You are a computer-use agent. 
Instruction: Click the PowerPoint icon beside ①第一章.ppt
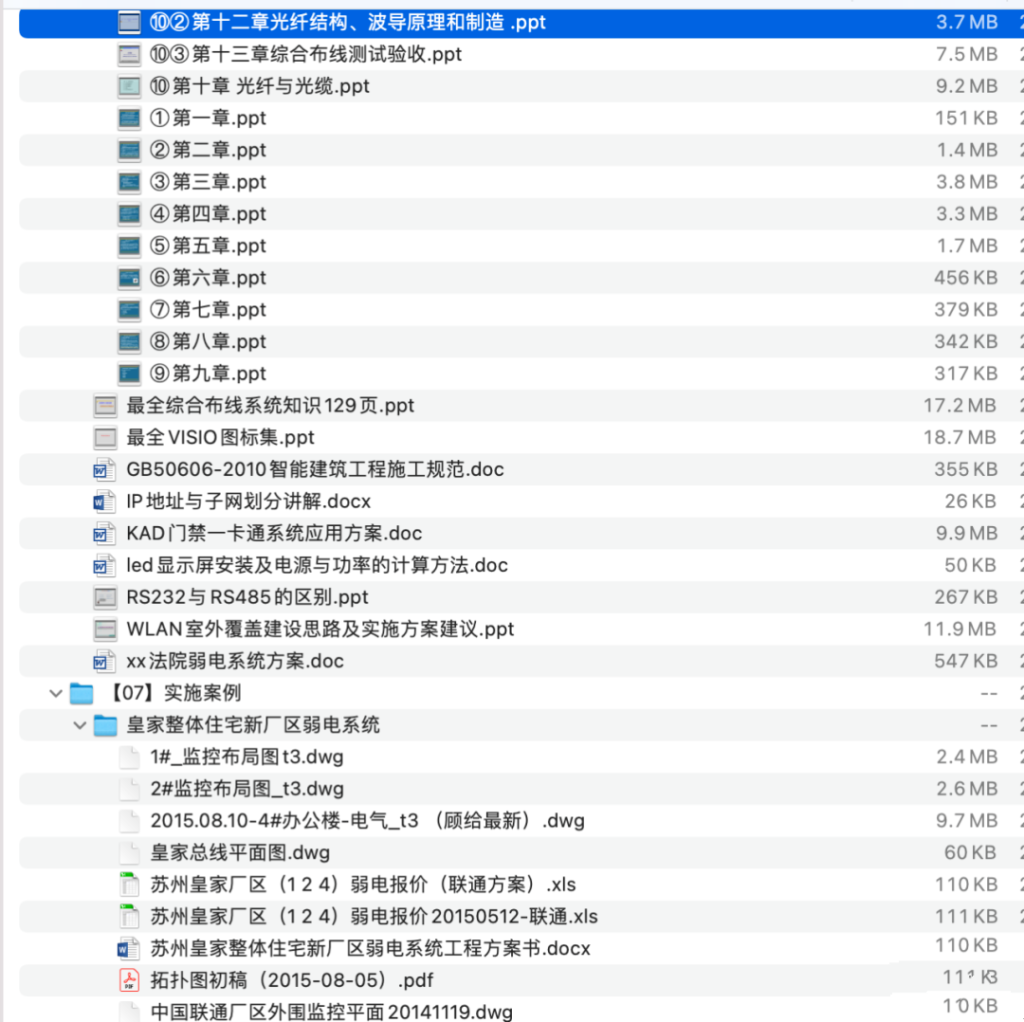[129, 118]
